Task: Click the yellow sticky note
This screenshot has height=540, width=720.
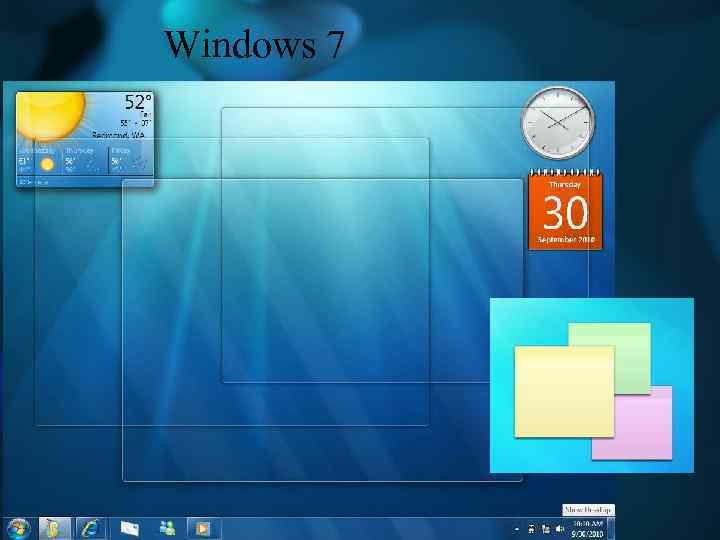Action: (564, 392)
